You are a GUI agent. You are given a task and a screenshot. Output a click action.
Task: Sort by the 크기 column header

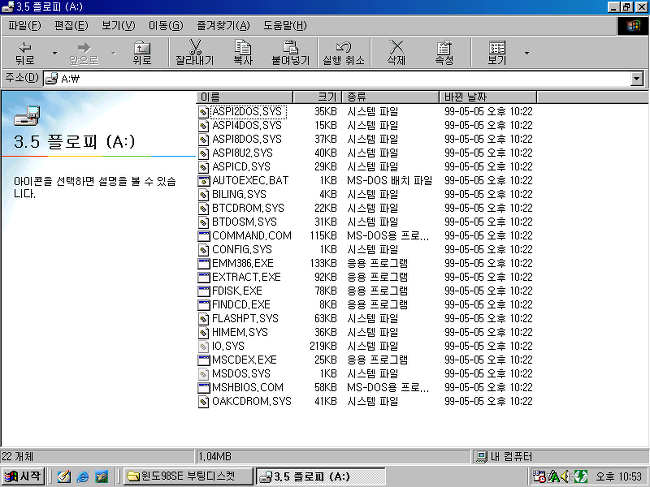[x=317, y=97]
